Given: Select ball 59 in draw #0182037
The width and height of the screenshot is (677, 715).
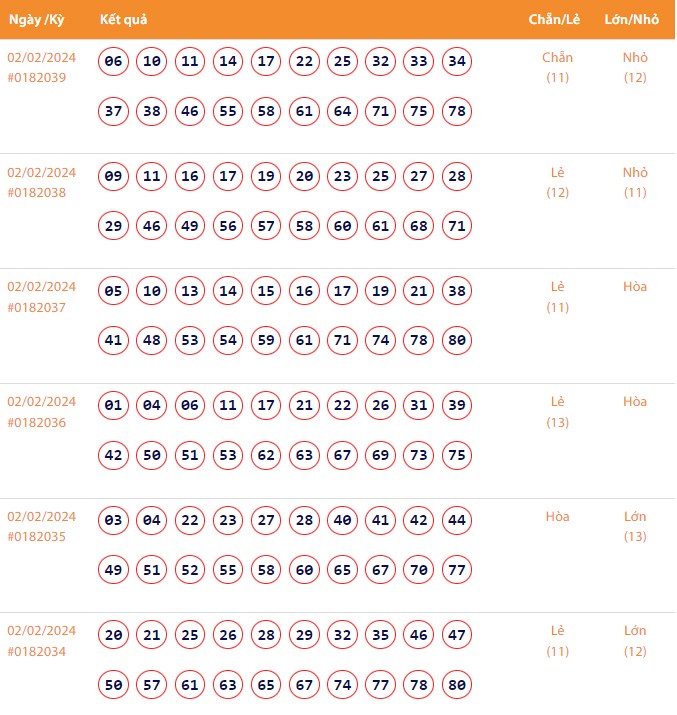Looking at the screenshot, I should [266, 341].
